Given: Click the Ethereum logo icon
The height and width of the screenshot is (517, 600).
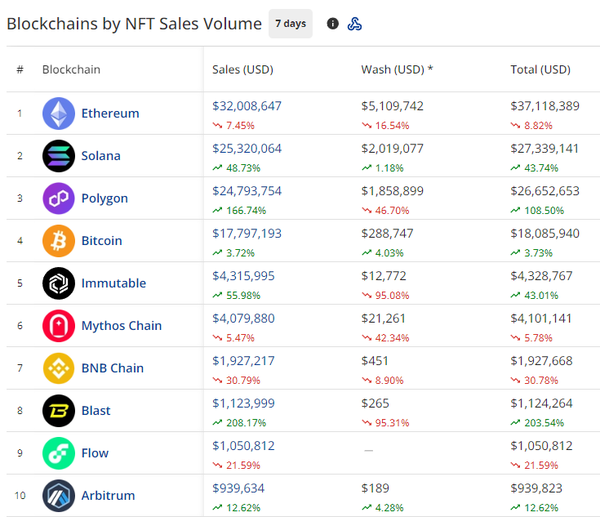Looking at the screenshot, I should pos(58,113).
